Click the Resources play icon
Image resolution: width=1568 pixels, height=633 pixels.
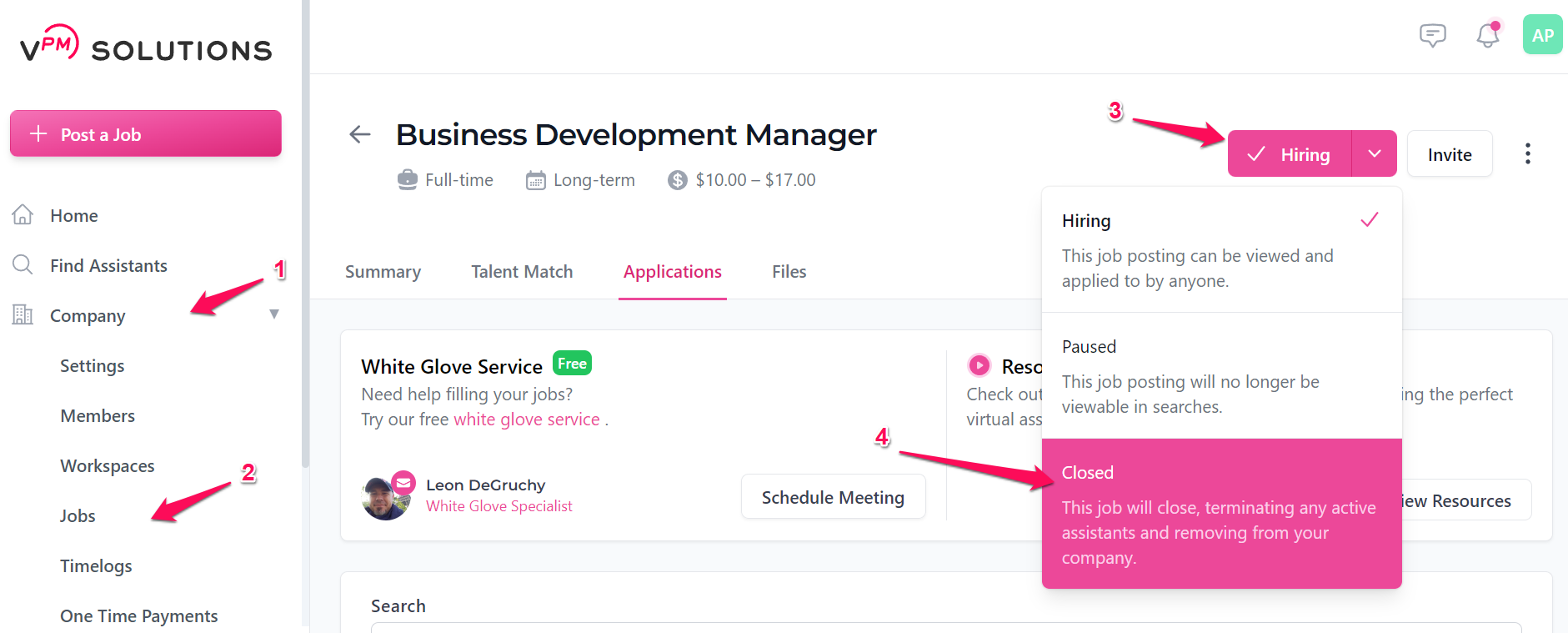pyautogui.click(x=980, y=365)
